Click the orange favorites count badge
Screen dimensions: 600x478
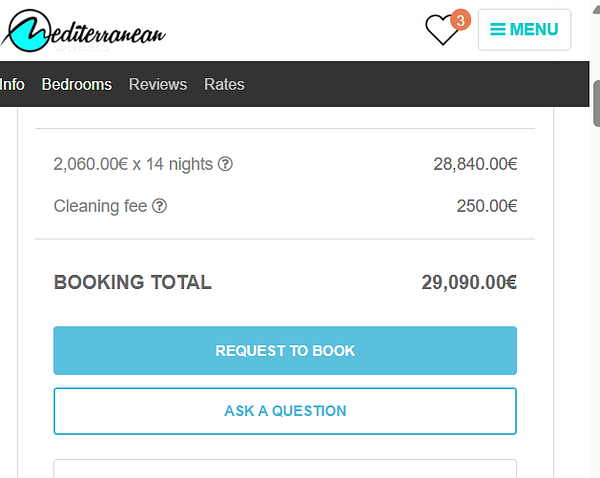[460, 20]
